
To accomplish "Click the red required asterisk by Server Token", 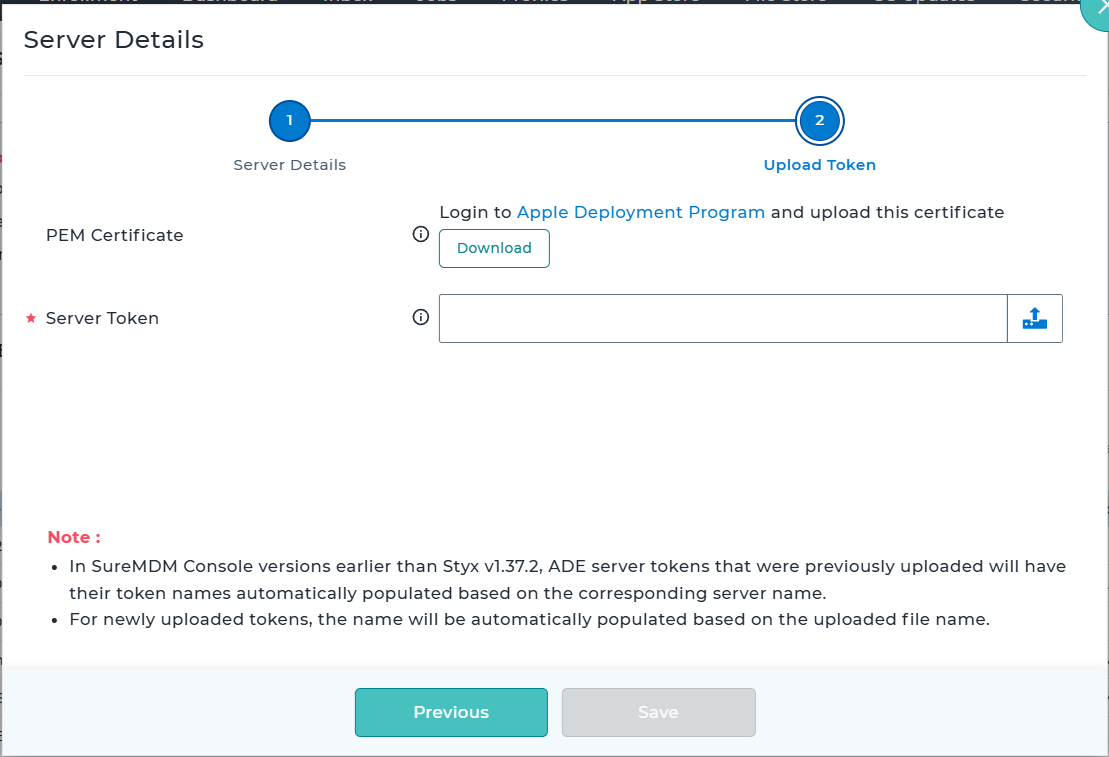I will [x=31, y=318].
